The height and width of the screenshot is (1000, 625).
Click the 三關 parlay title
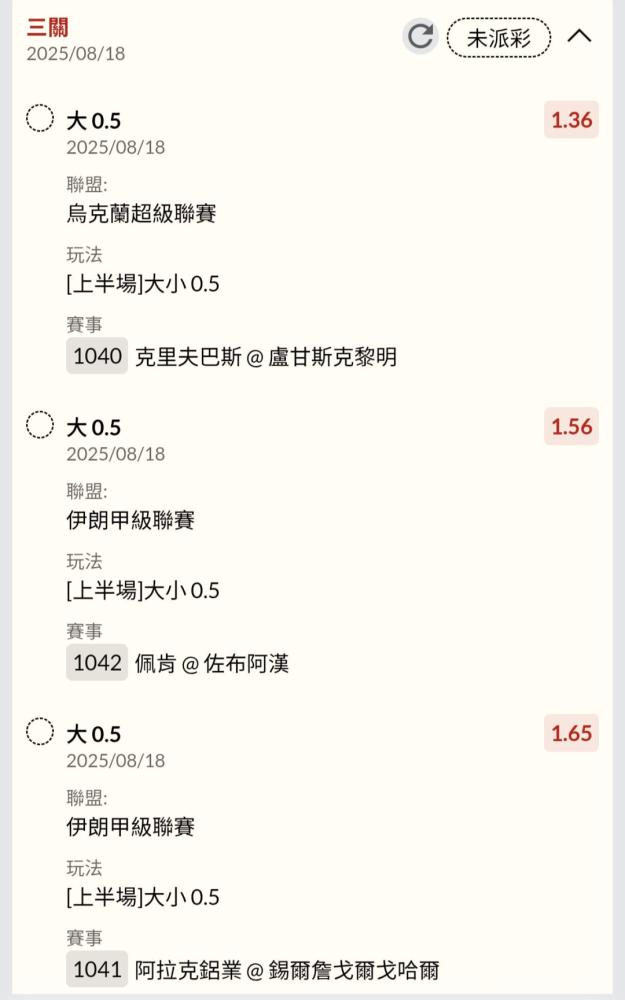click(48, 27)
